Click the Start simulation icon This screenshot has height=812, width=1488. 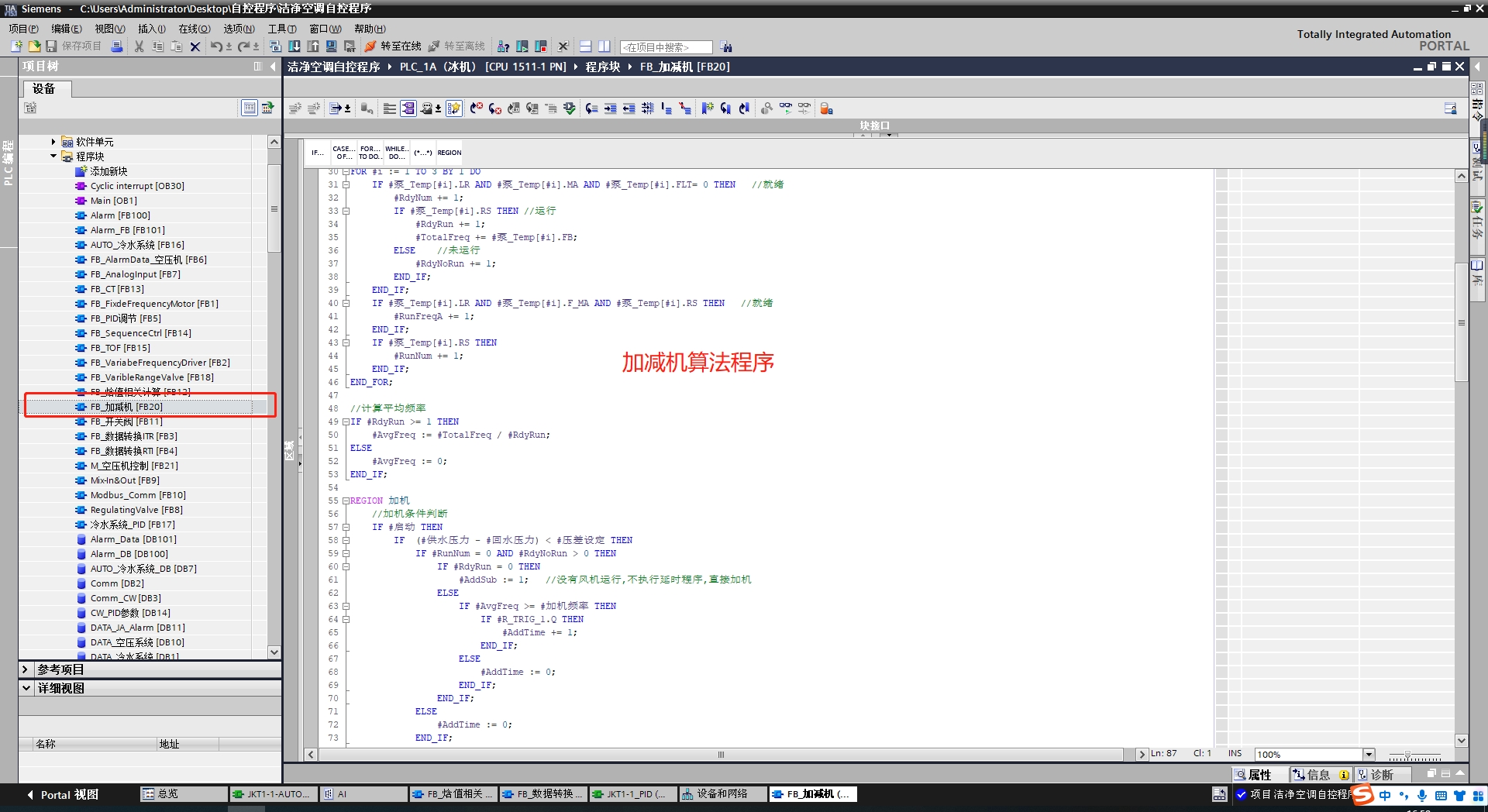(x=332, y=46)
